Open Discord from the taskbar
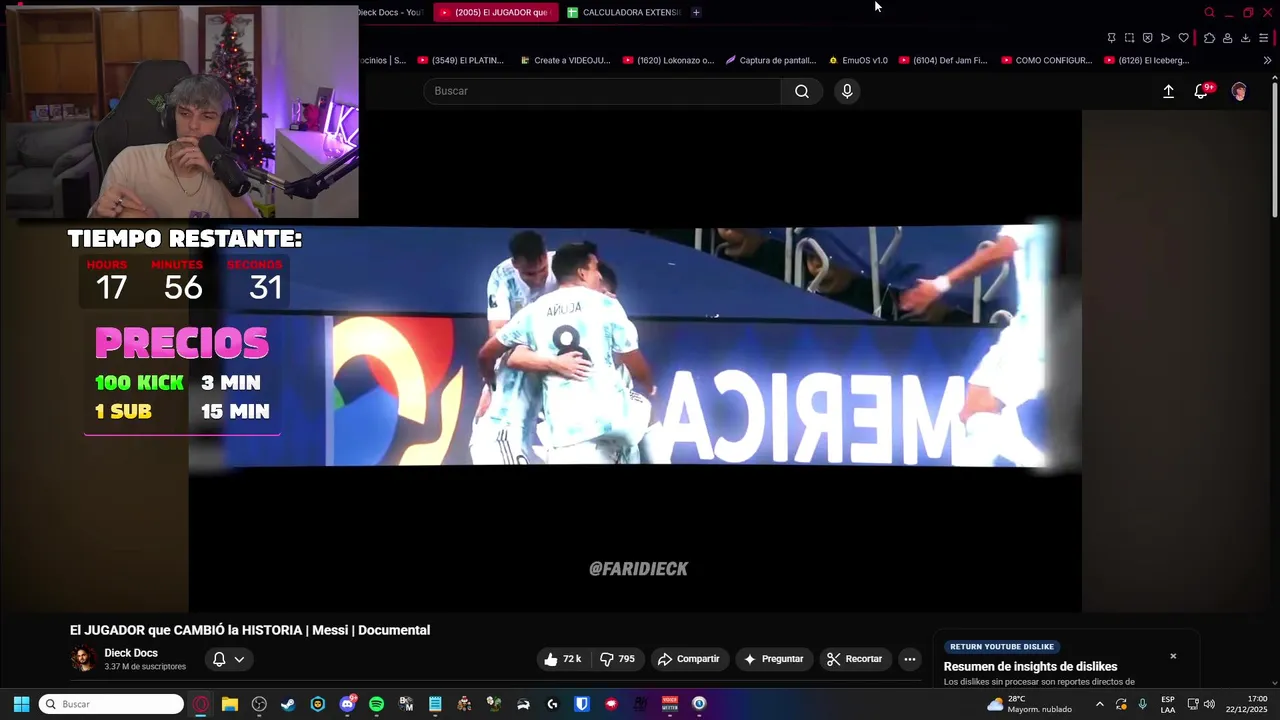Image resolution: width=1280 pixels, height=720 pixels. [347, 704]
